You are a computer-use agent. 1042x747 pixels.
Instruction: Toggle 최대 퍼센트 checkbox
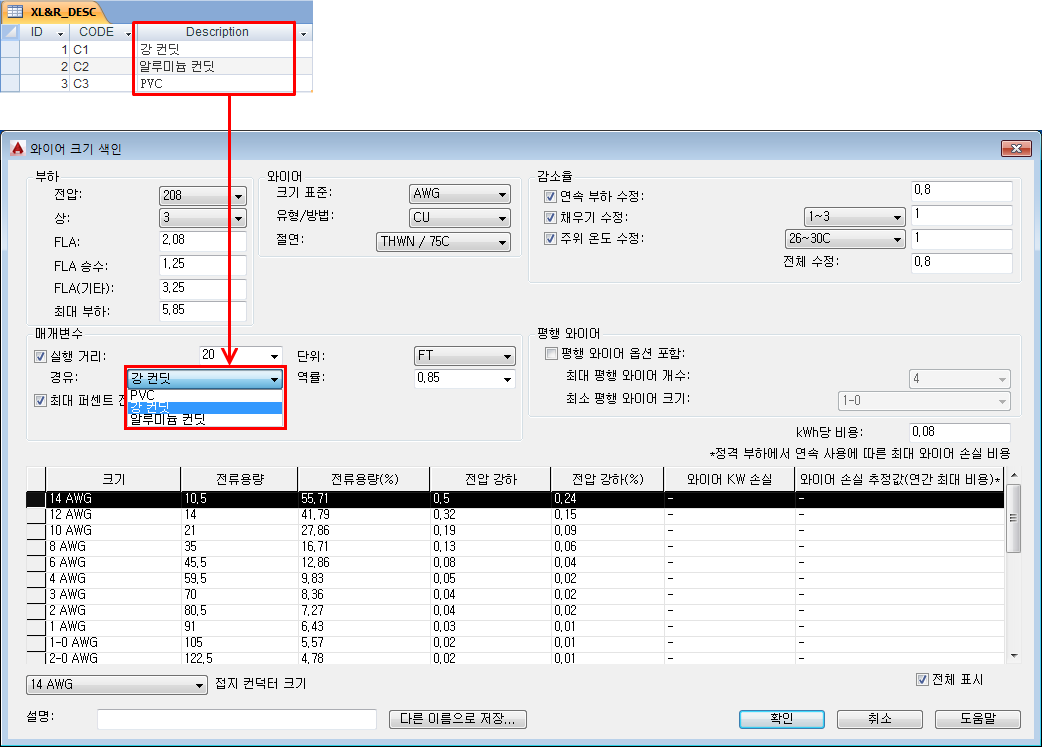[x=41, y=400]
